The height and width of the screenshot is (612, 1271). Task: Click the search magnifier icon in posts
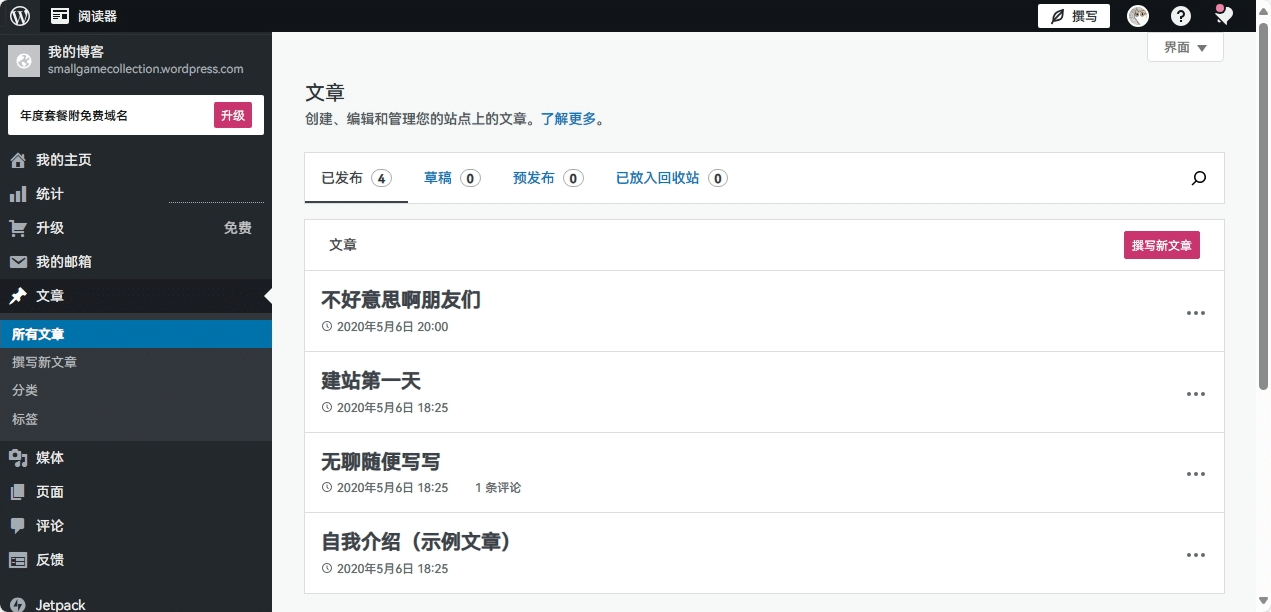point(1199,179)
